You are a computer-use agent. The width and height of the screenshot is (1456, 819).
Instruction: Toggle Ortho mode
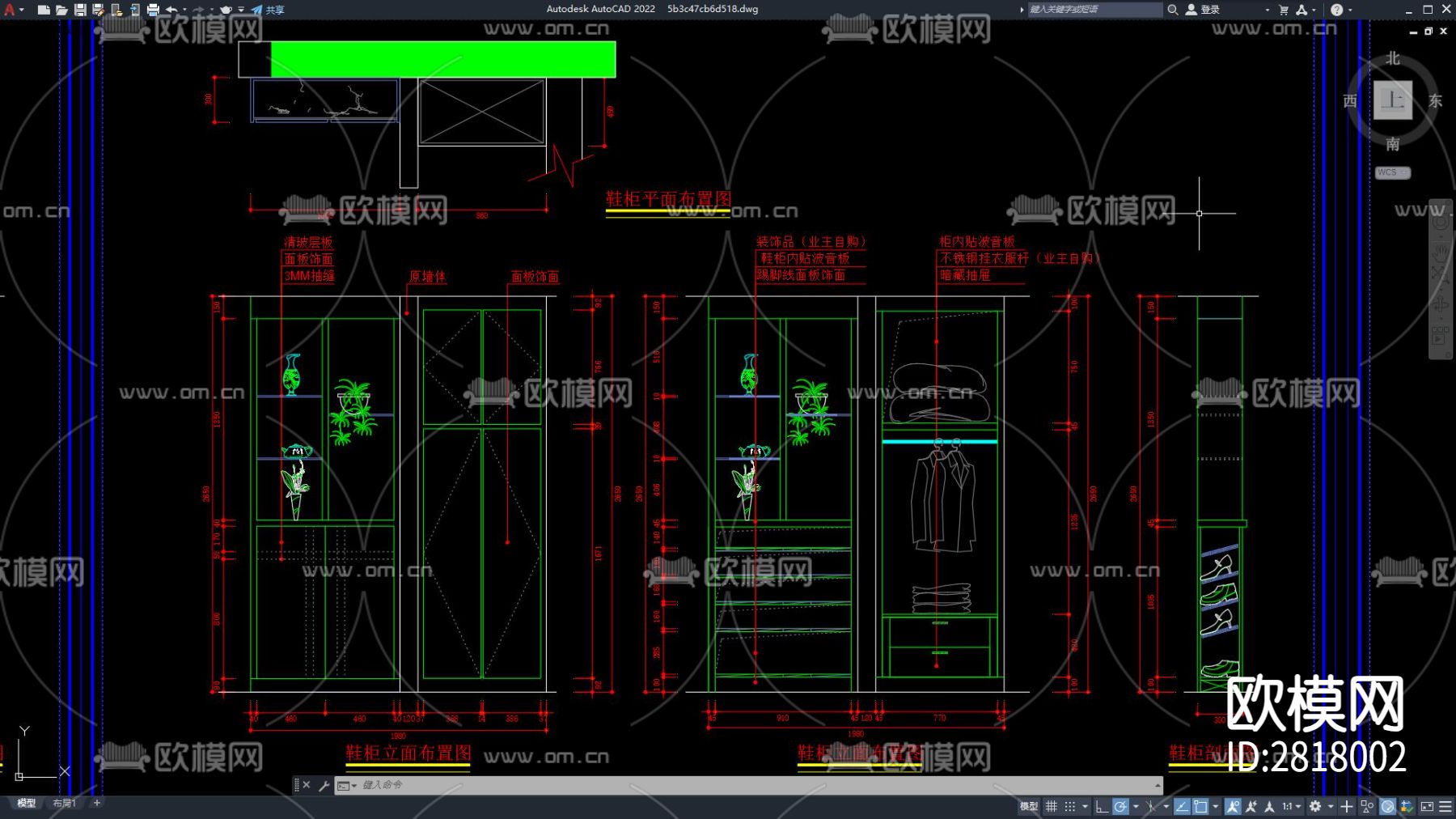(1102, 806)
